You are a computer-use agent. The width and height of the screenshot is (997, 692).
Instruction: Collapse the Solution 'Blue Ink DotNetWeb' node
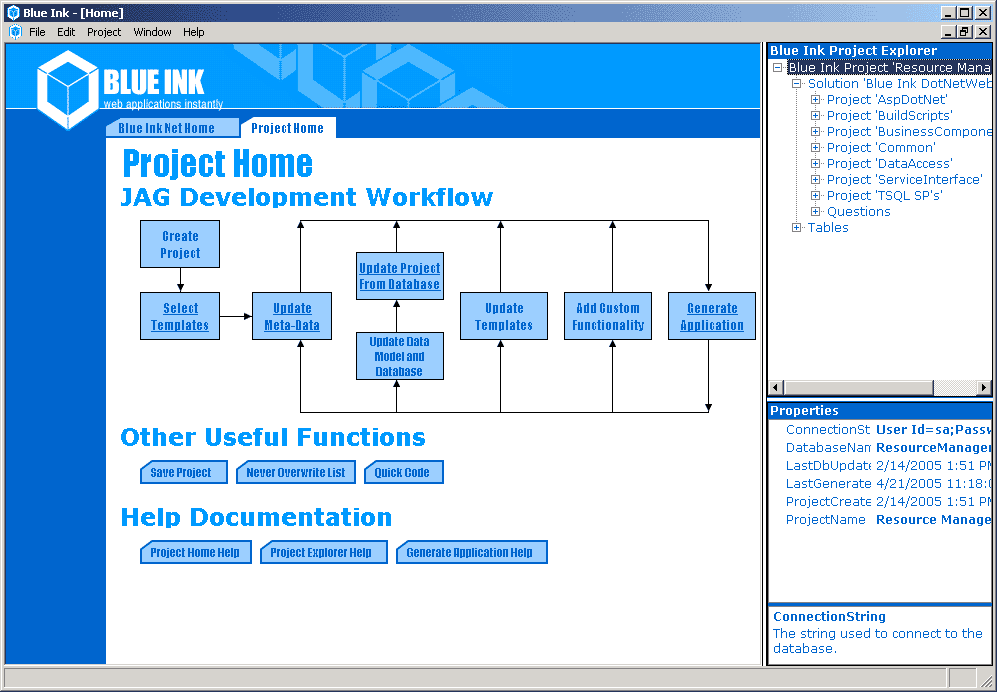pyautogui.click(x=796, y=84)
